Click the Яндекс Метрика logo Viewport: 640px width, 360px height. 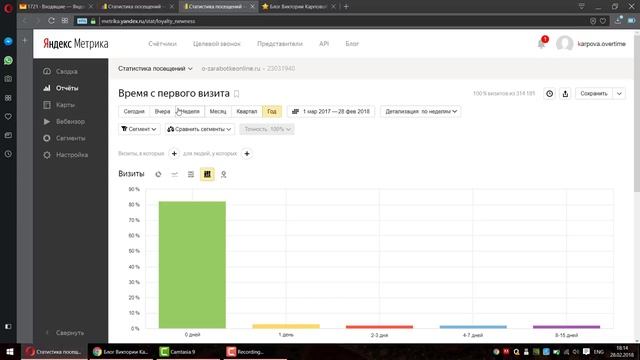click(x=76, y=44)
